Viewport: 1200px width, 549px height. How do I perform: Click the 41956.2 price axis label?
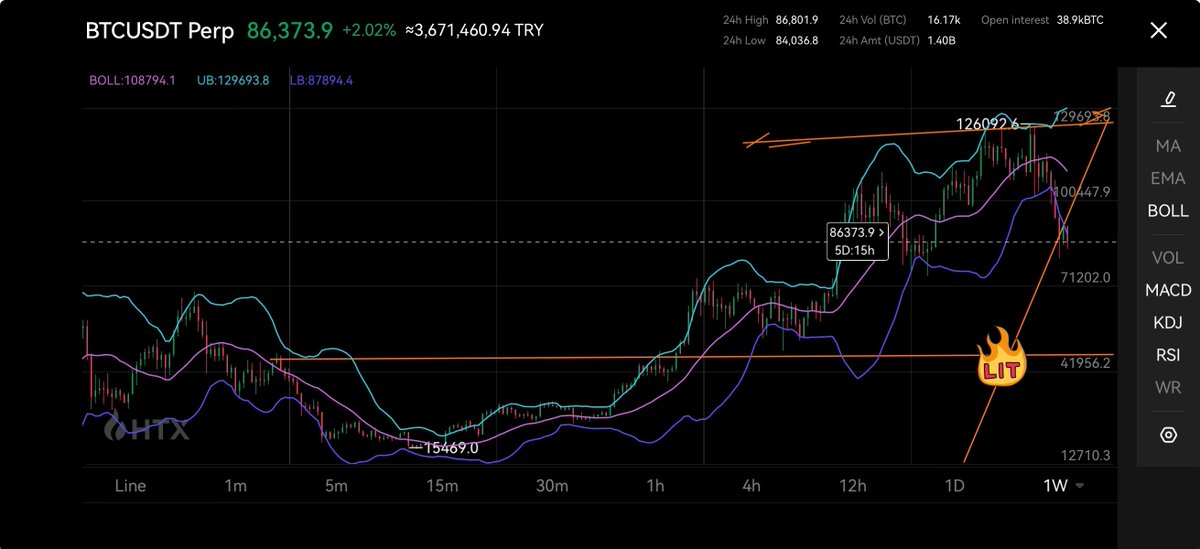1085,363
